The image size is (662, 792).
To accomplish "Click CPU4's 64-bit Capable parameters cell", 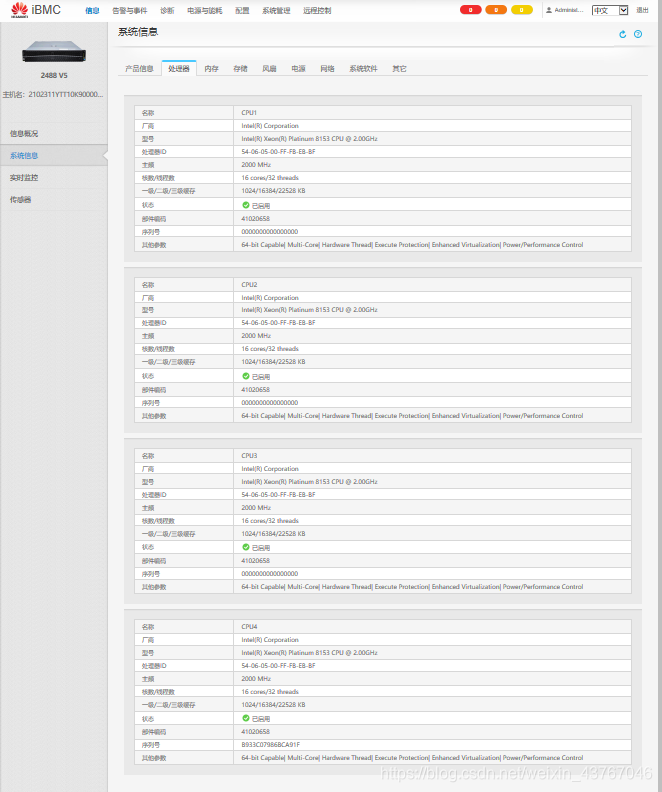I will (432, 758).
